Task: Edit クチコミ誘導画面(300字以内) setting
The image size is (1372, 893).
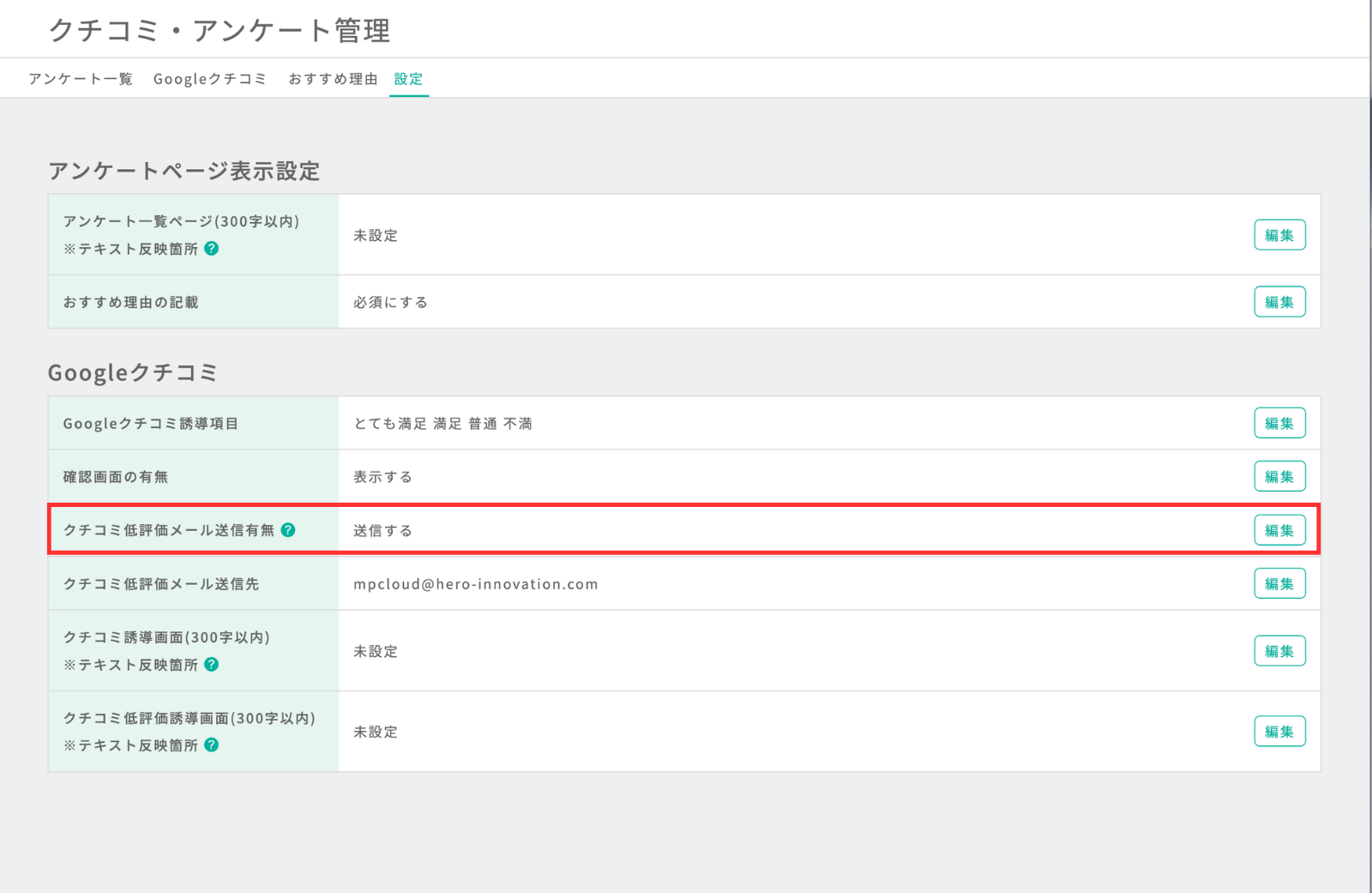Action: click(x=1279, y=651)
